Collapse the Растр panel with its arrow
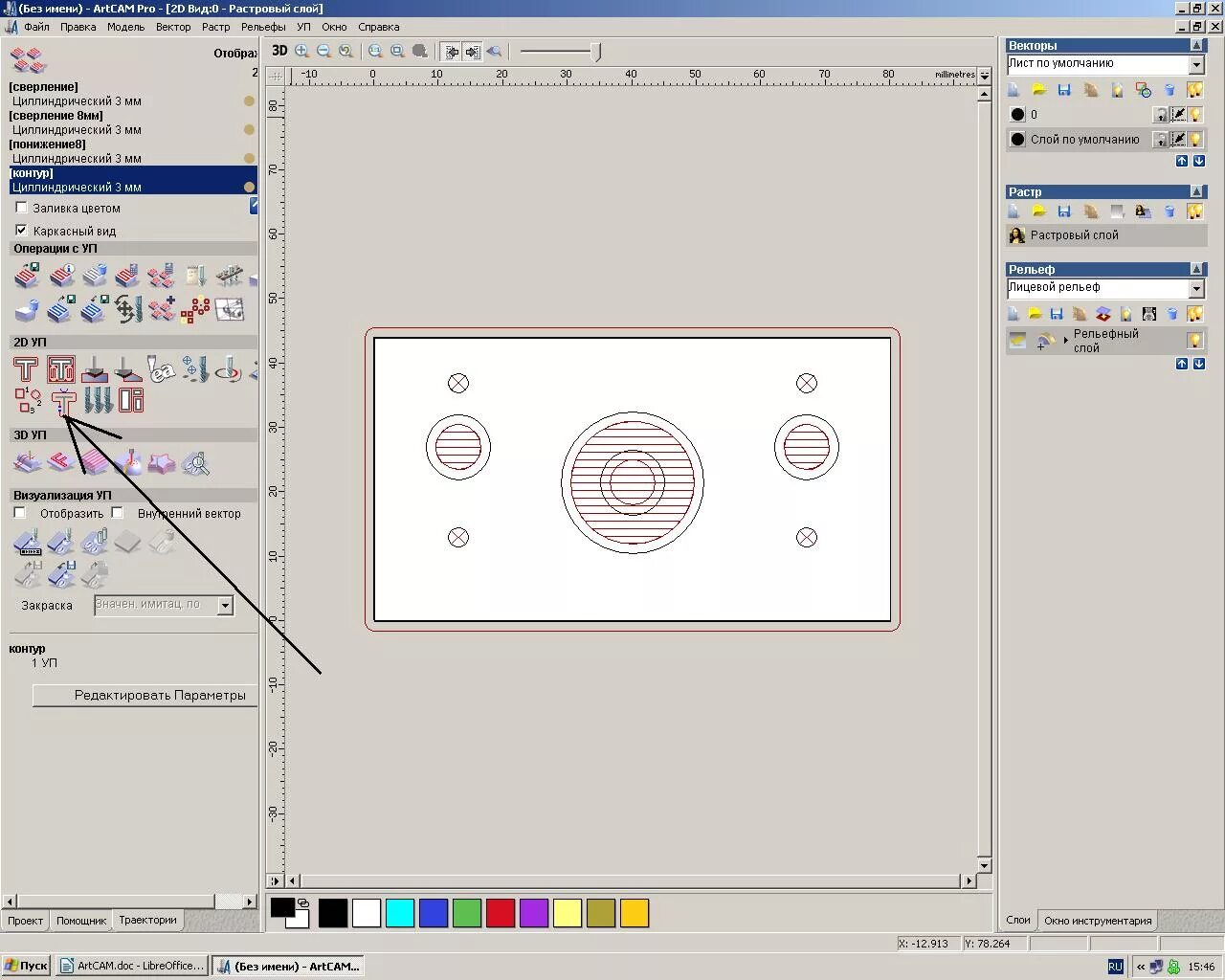This screenshot has height=980, width=1225. click(x=1196, y=191)
